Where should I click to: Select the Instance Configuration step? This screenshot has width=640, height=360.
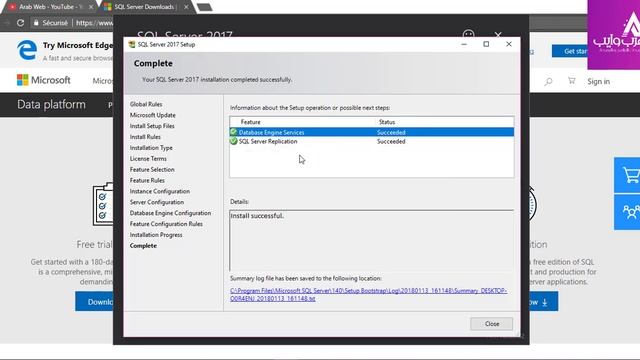pos(160,191)
